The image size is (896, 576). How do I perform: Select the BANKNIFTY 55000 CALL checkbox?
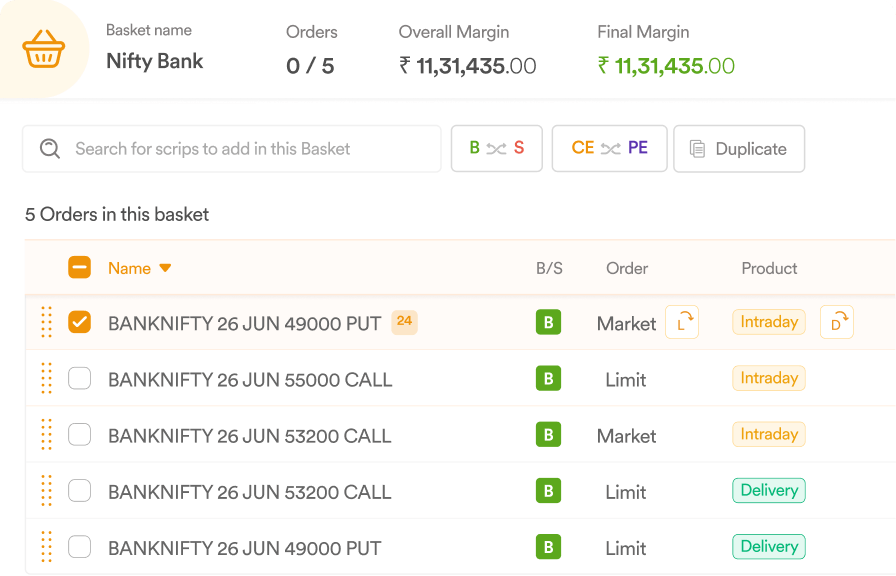click(x=79, y=378)
